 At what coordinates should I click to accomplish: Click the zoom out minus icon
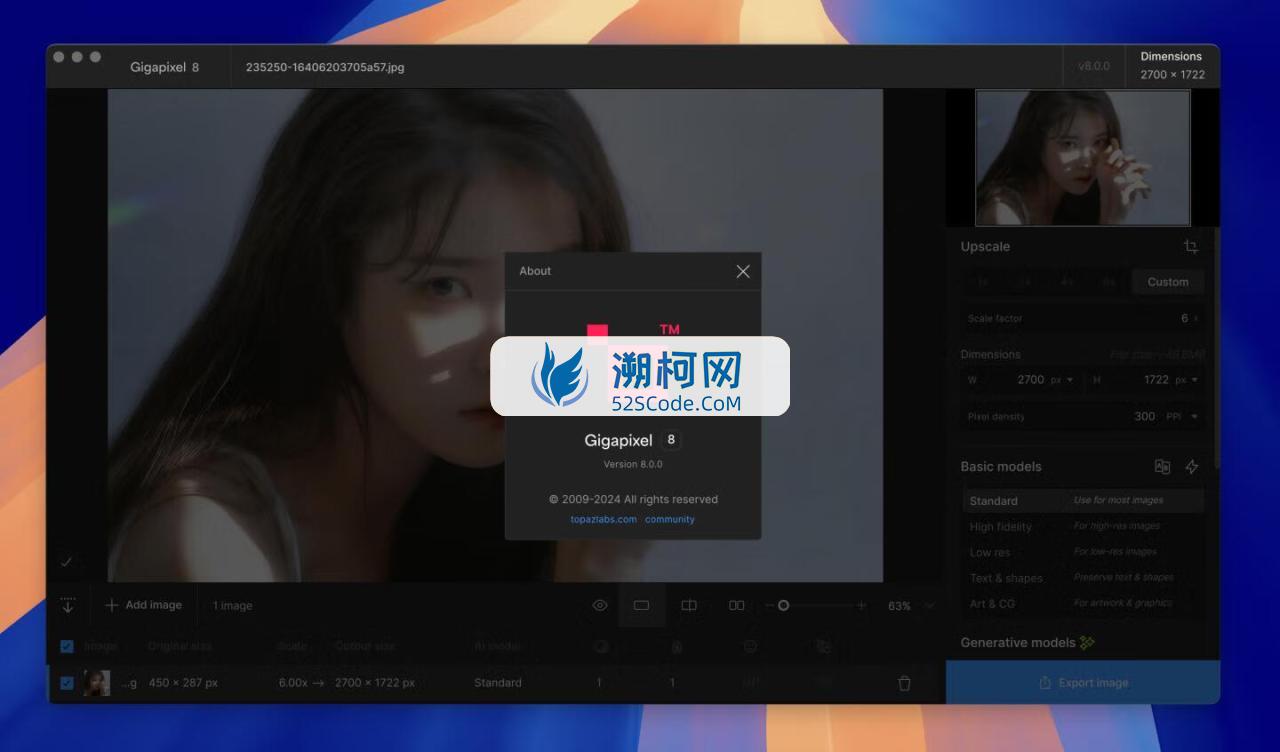tap(769, 605)
